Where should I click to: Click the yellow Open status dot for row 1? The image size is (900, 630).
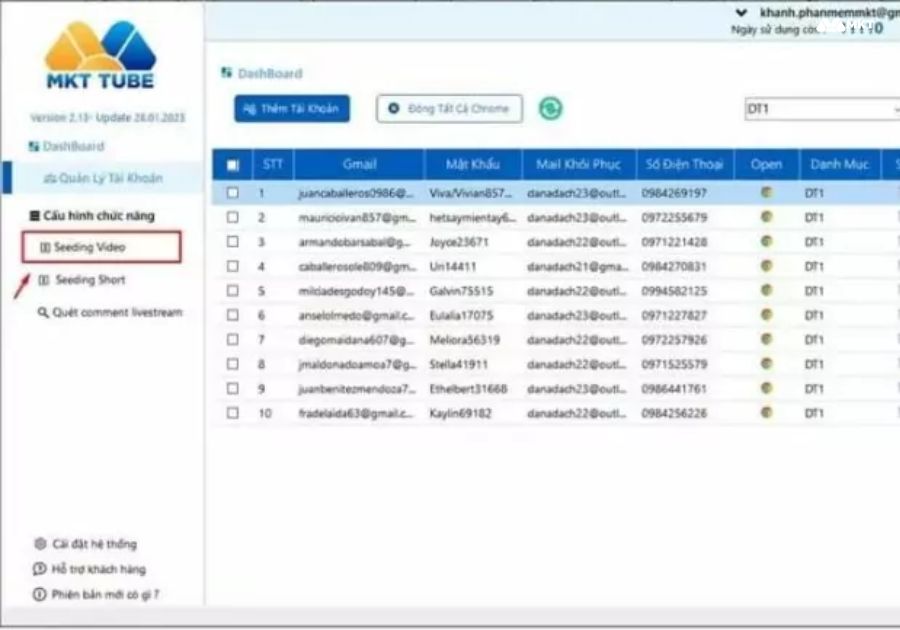pyautogui.click(x=766, y=193)
